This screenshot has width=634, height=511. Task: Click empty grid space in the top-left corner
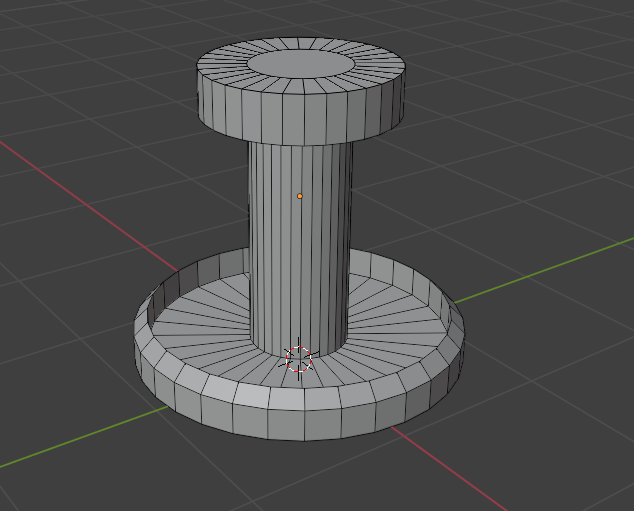pos(60,50)
